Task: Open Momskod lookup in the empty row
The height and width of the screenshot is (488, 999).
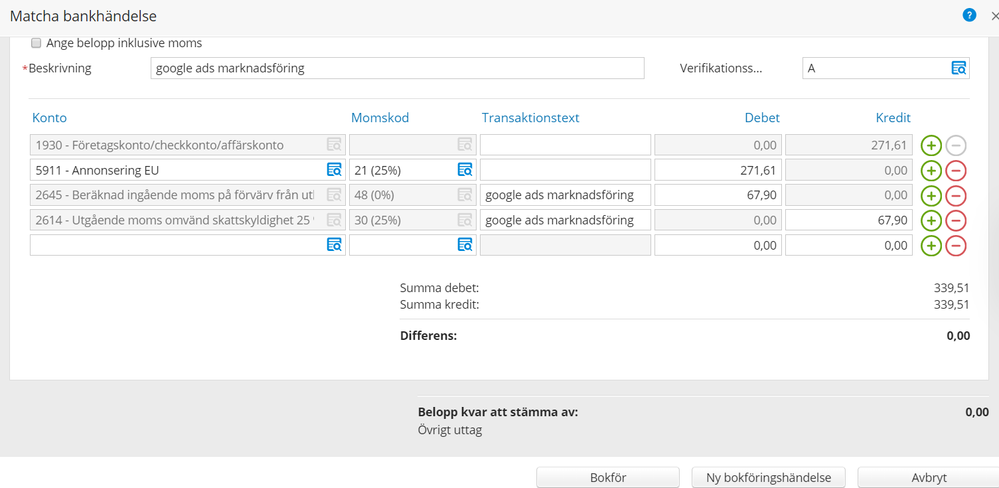Action: coord(464,245)
